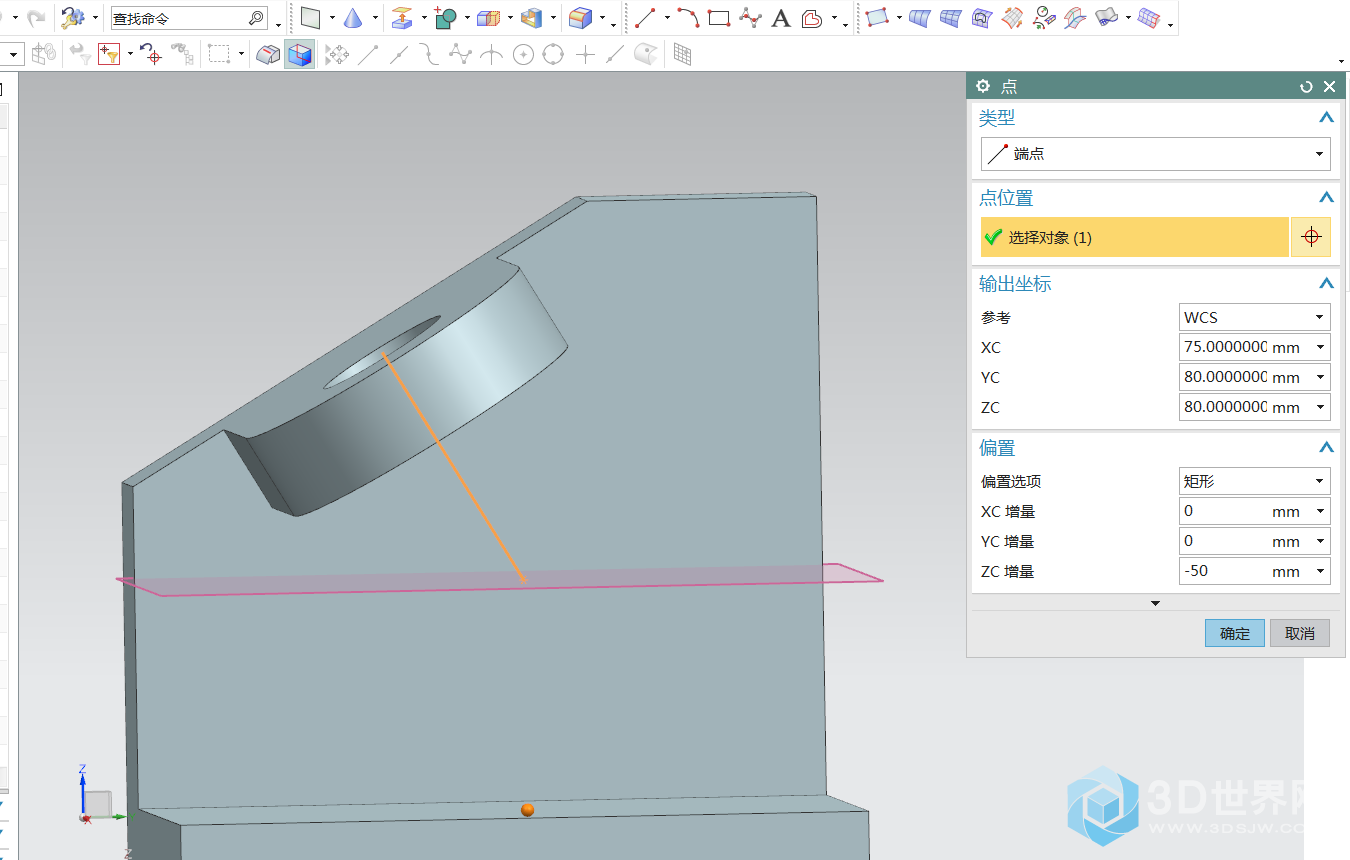Select the arc curve tool
The width and height of the screenshot is (1350, 860).
(x=688, y=18)
